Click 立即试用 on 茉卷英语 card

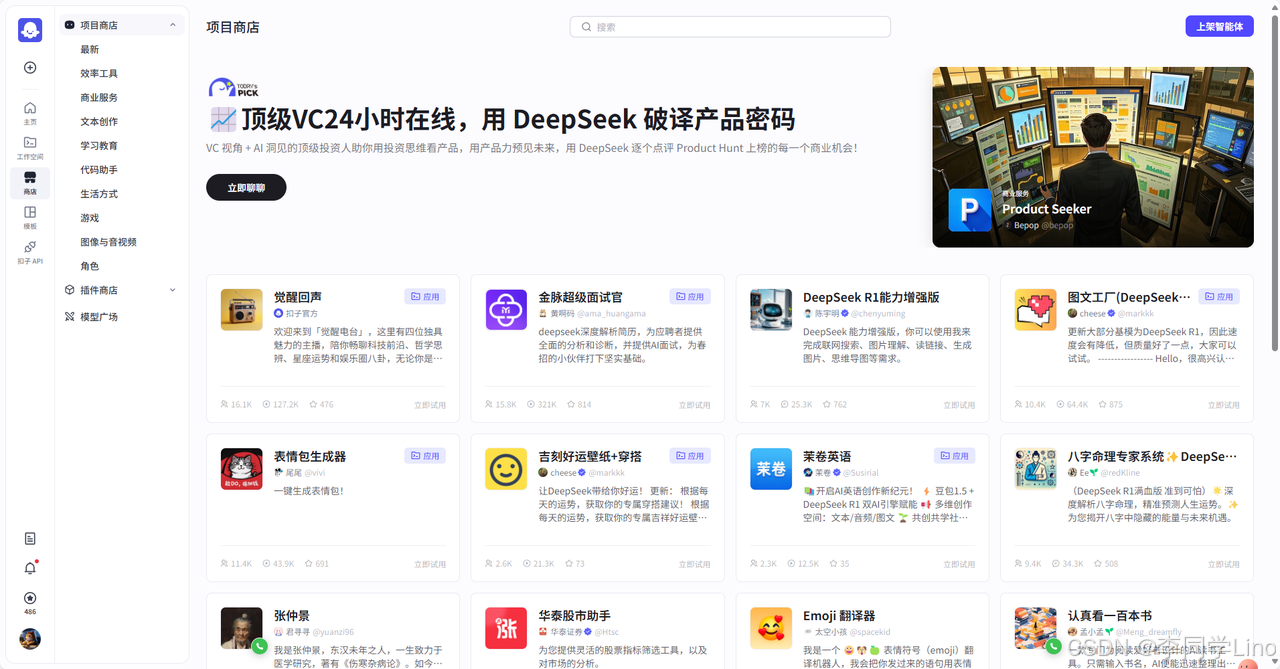tap(959, 564)
